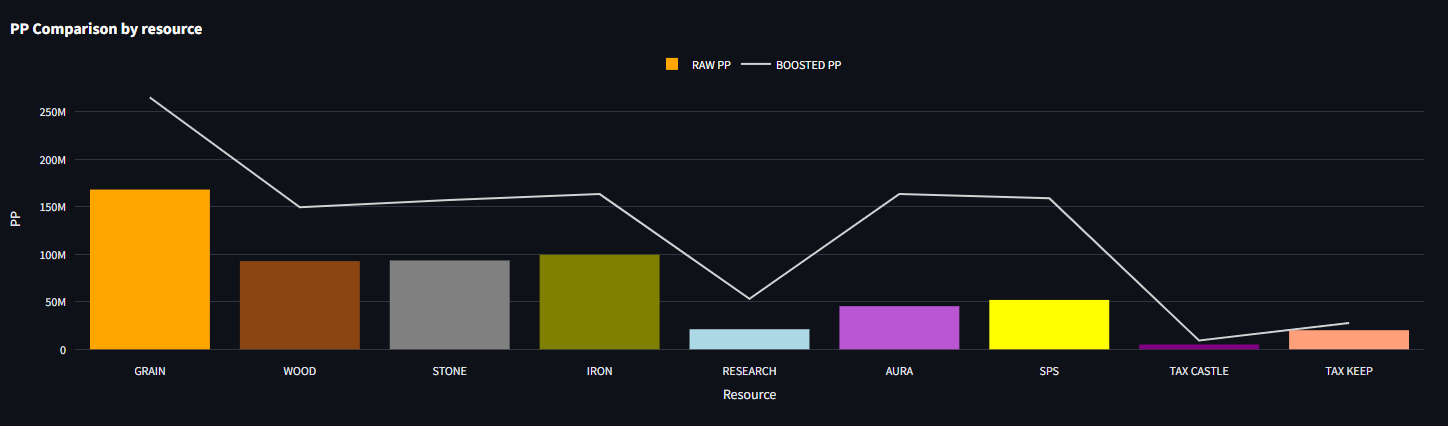Click the brown WOOD bar
1448x426 pixels.
click(x=300, y=305)
